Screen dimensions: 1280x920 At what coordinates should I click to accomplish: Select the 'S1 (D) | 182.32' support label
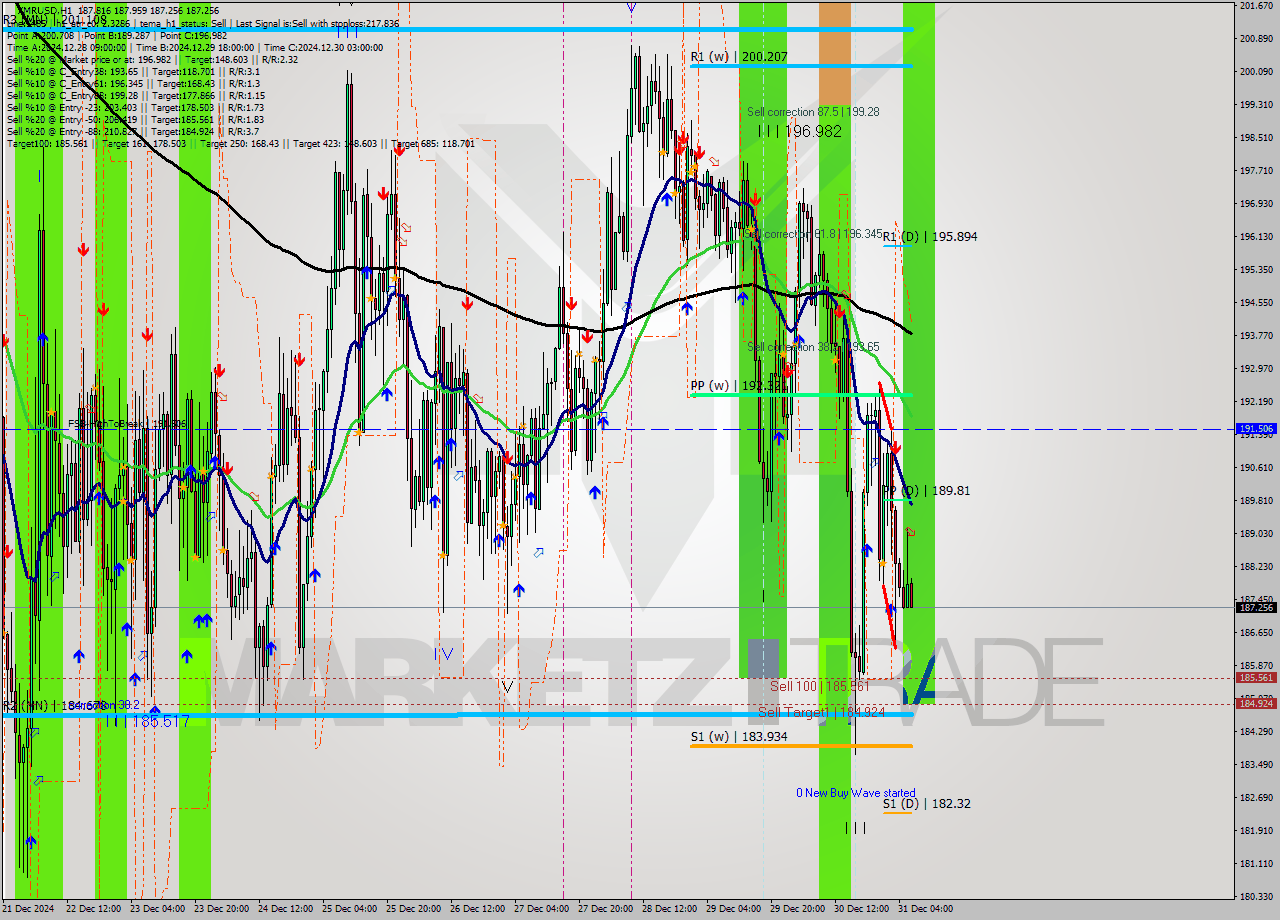(926, 804)
